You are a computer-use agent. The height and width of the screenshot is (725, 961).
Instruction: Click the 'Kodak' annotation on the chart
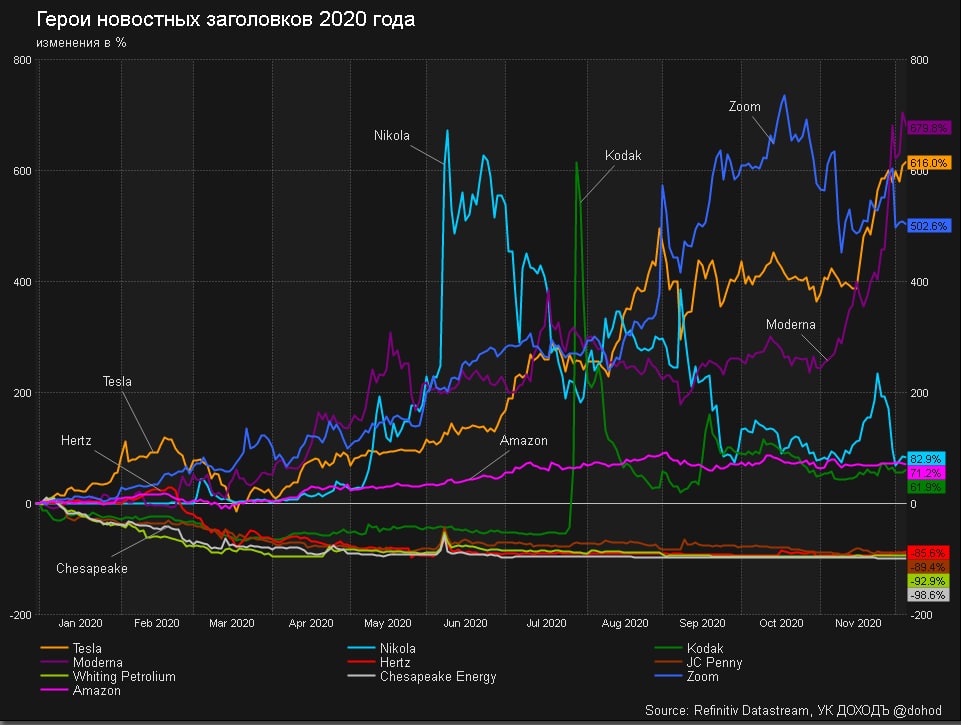click(x=623, y=156)
